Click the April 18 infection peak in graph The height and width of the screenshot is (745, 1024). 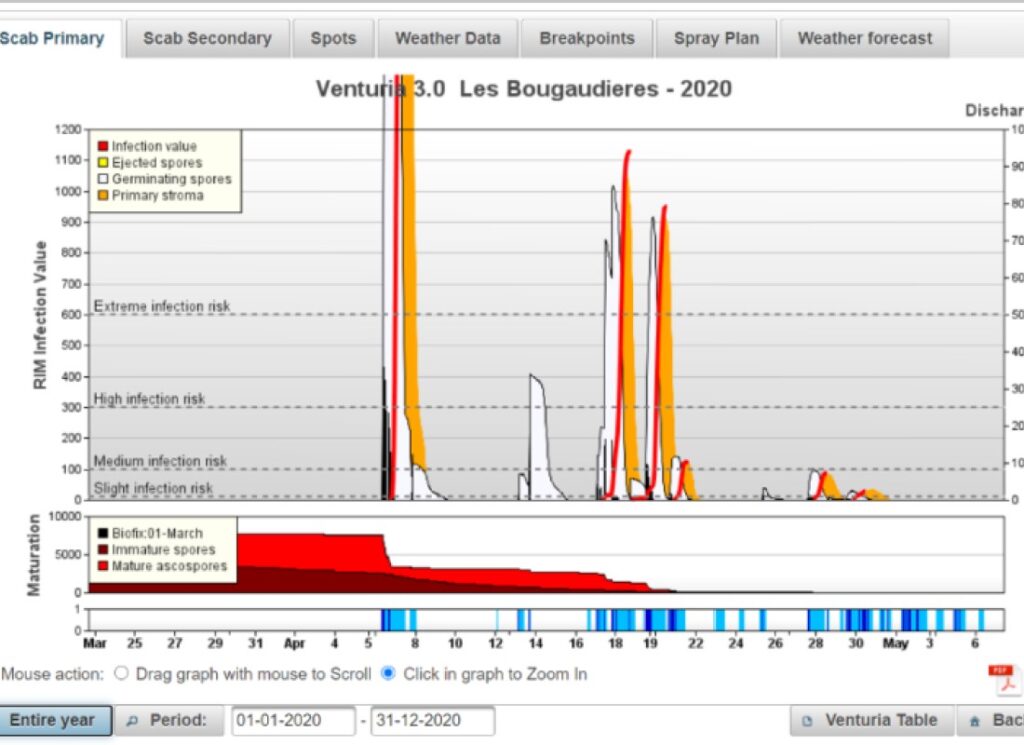628,152
